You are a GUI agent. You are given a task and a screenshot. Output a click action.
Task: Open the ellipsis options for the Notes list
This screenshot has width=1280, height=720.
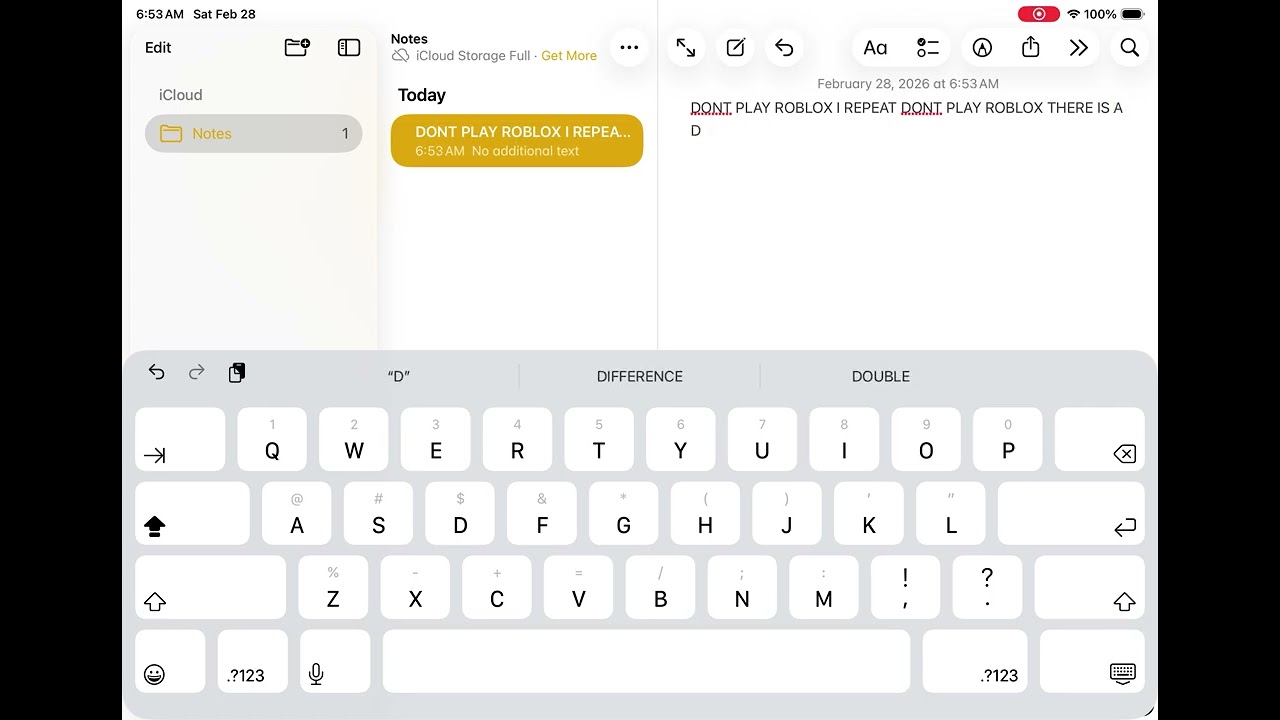click(x=629, y=47)
